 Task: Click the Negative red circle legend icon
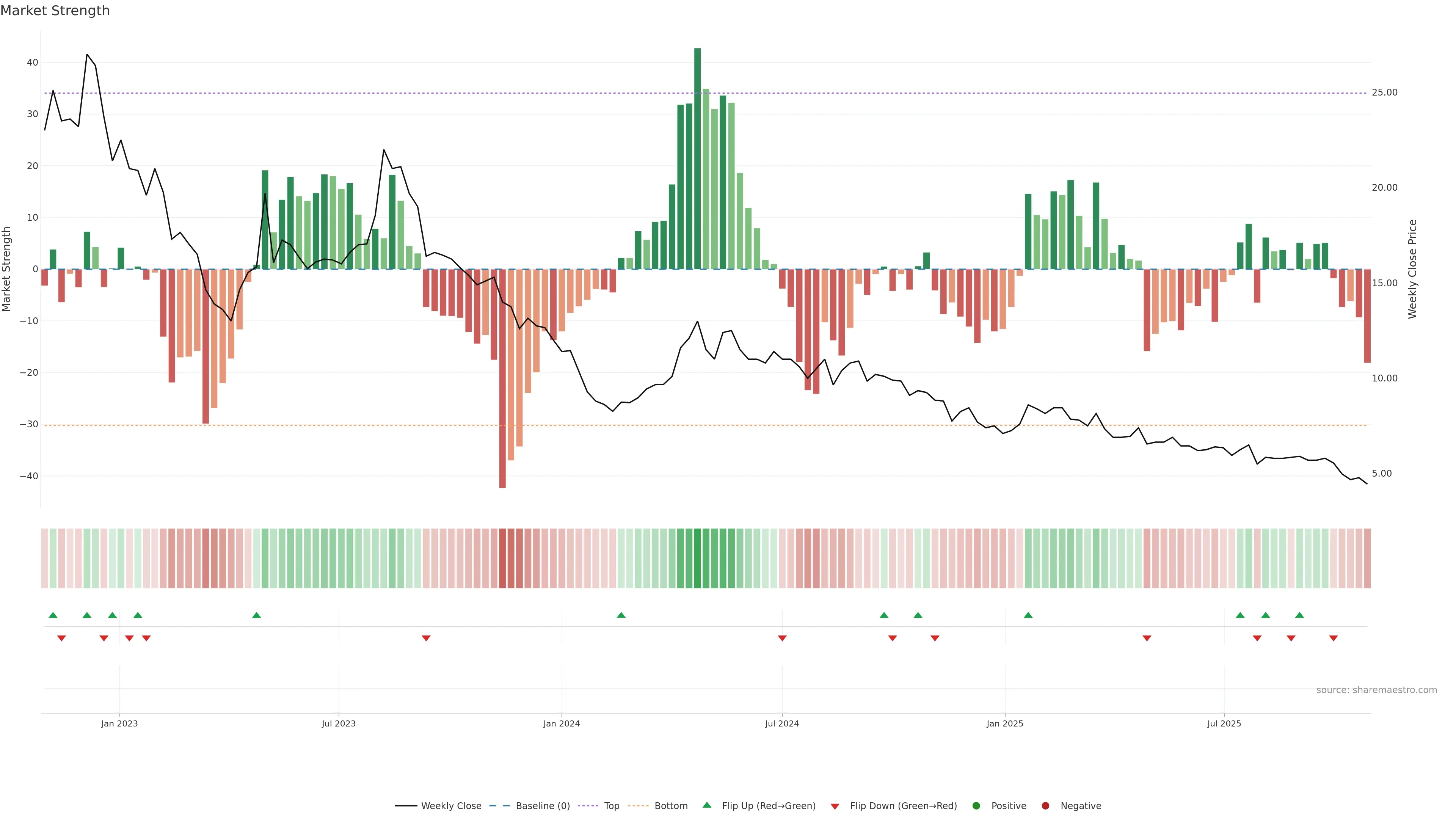[x=1045, y=806]
